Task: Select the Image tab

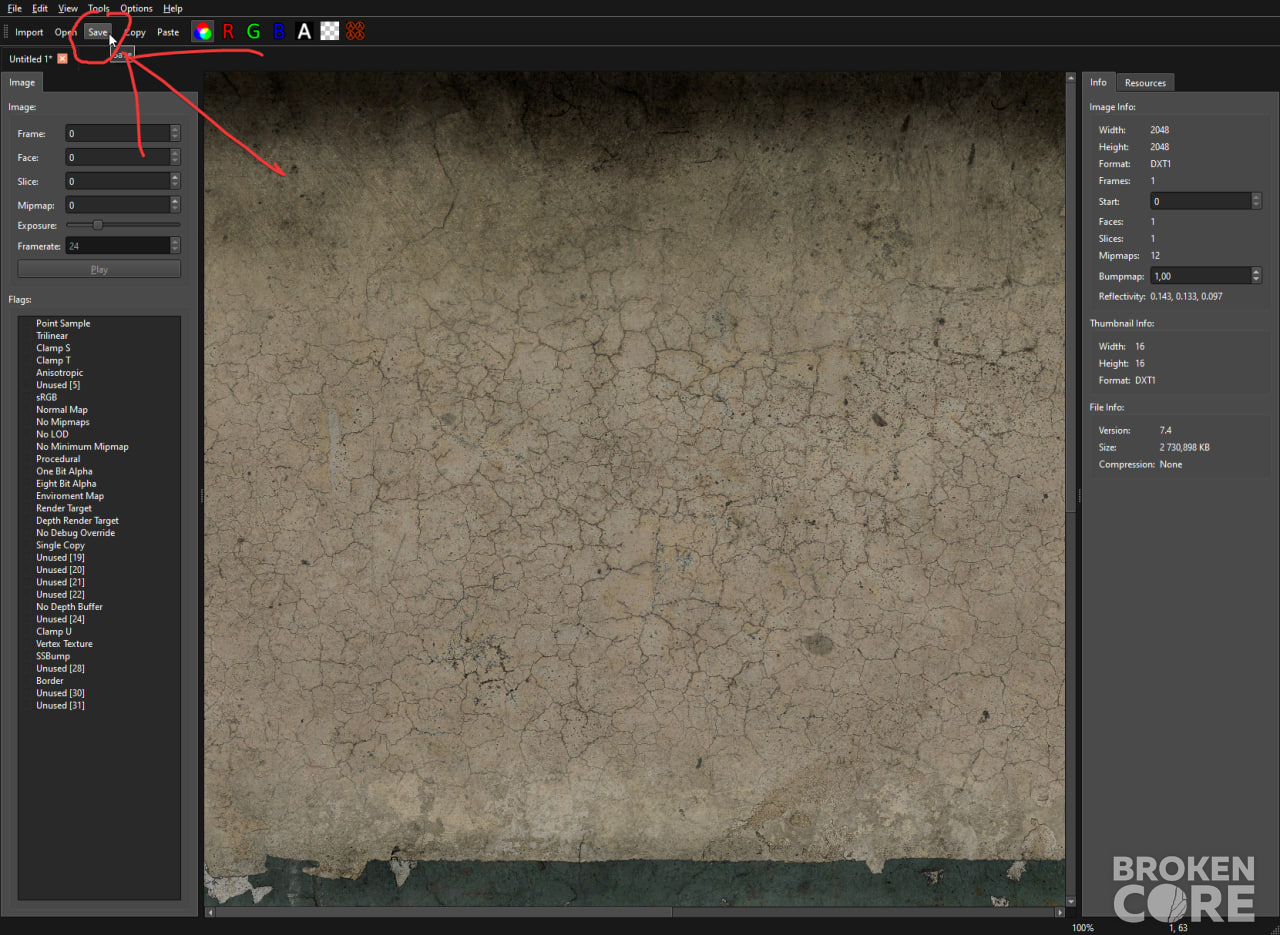Action: coord(22,82)
